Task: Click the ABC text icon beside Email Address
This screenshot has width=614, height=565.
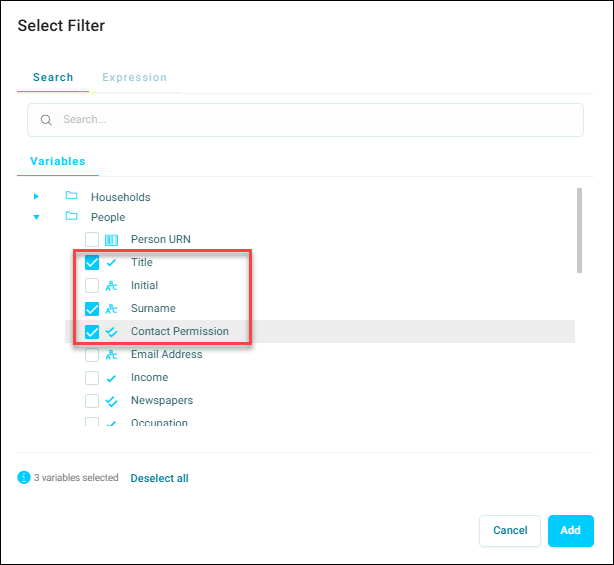Action: (112, 355)
